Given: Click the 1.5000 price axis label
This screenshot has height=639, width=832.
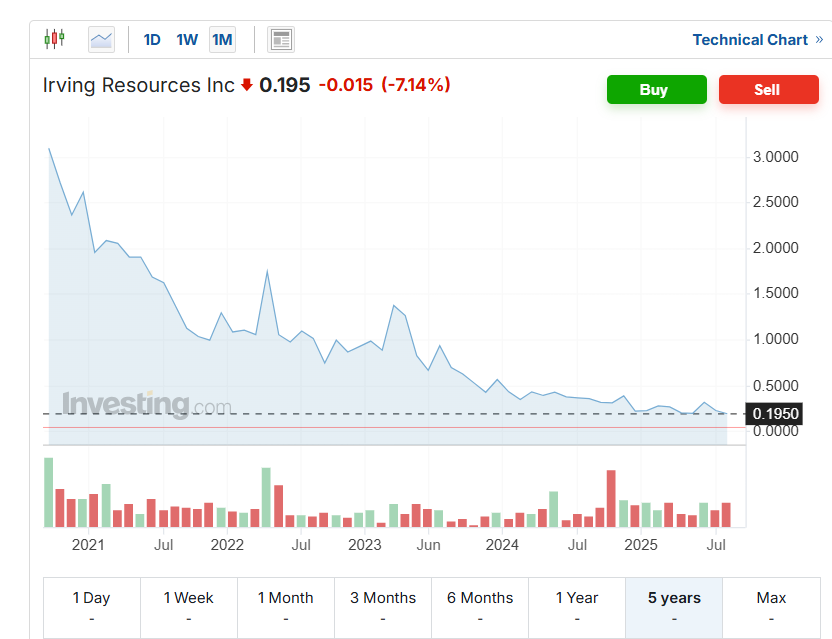Looking at the screenshot, I should (x=776, y=293).
